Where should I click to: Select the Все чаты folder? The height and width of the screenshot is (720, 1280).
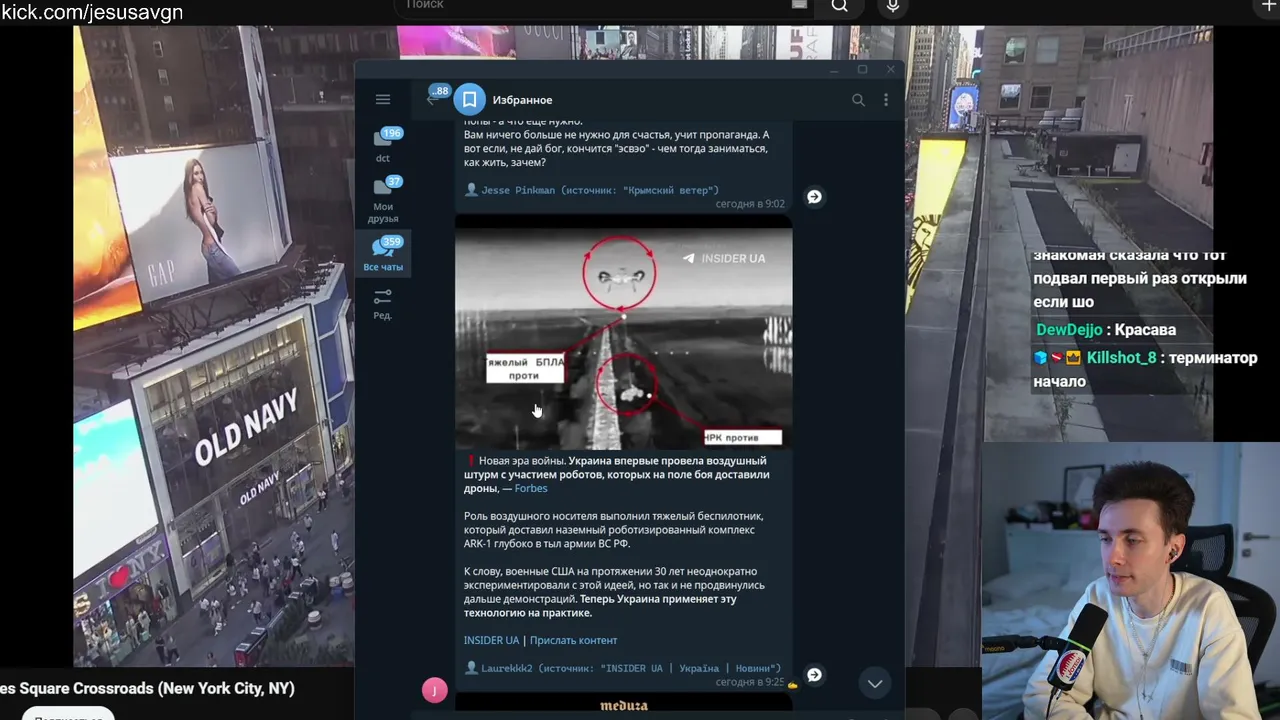point(383,254)
